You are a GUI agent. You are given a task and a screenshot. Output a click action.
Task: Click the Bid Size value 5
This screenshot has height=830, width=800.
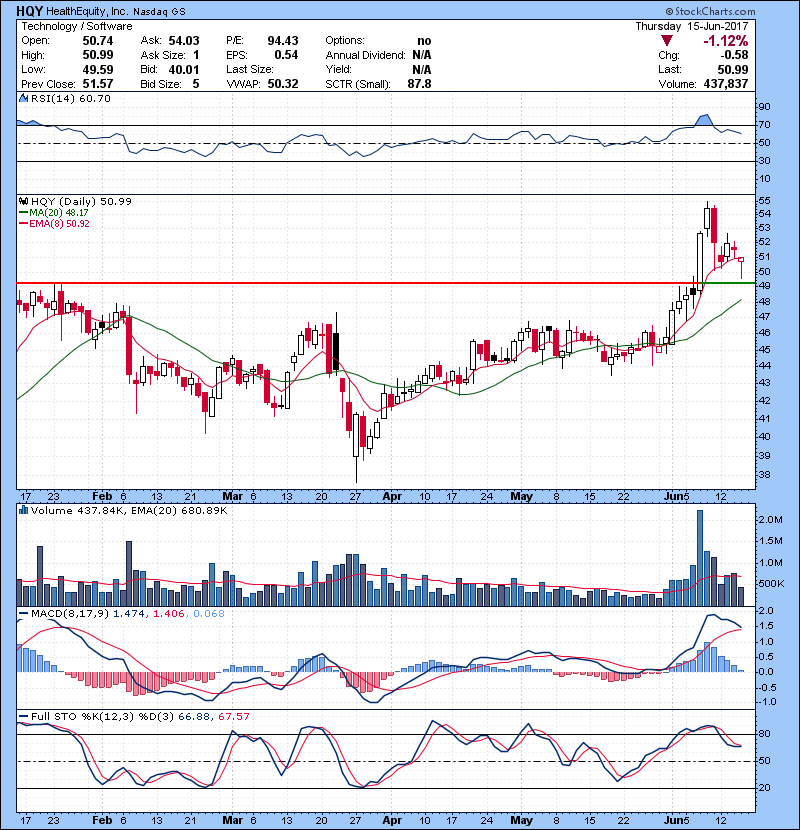coord(196,84)
